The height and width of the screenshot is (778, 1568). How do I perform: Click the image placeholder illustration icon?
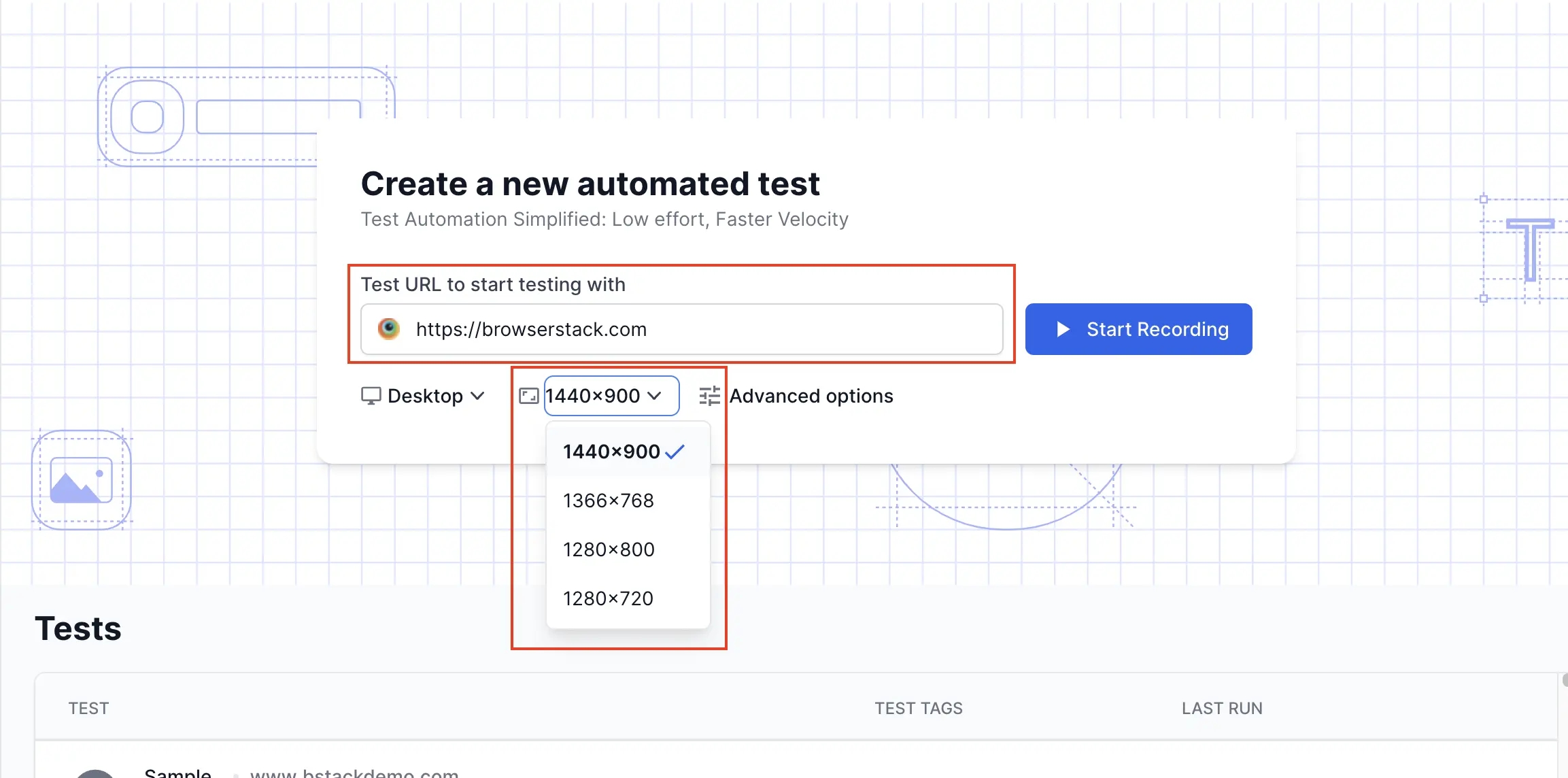click(82, 480)
